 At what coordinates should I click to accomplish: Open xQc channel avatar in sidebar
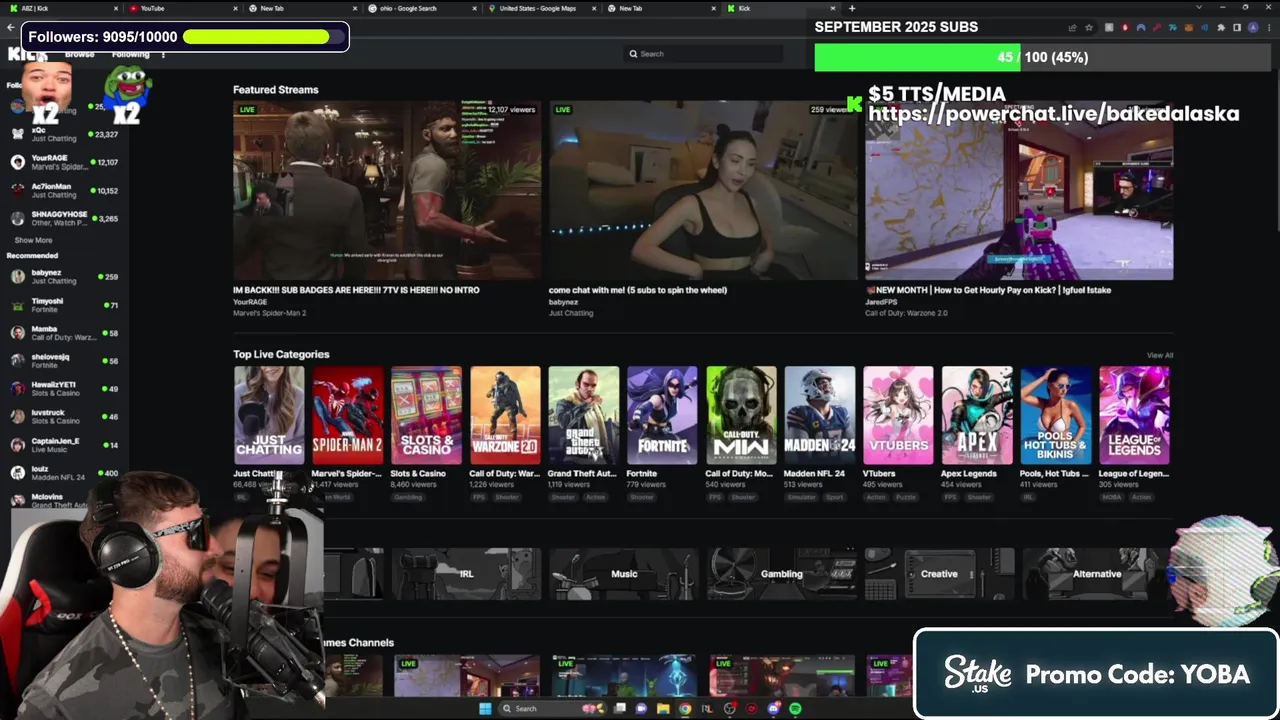click(18, 134)
